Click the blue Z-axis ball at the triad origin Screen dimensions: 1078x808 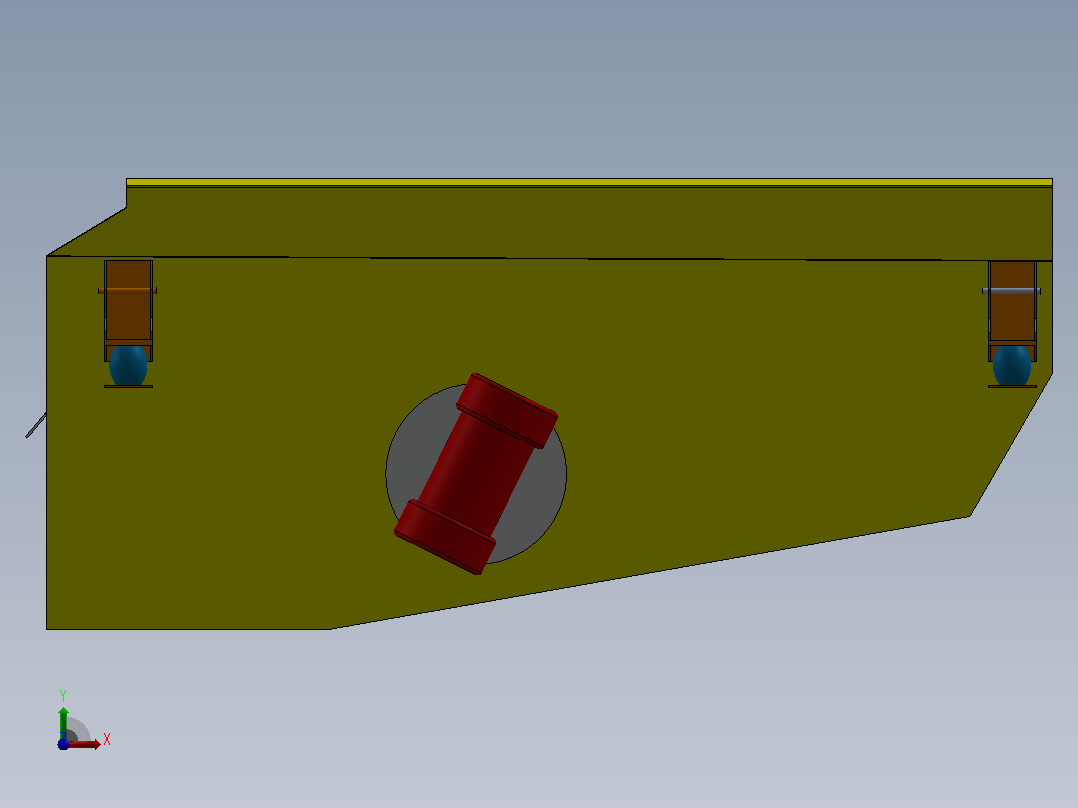pos(63,744)
